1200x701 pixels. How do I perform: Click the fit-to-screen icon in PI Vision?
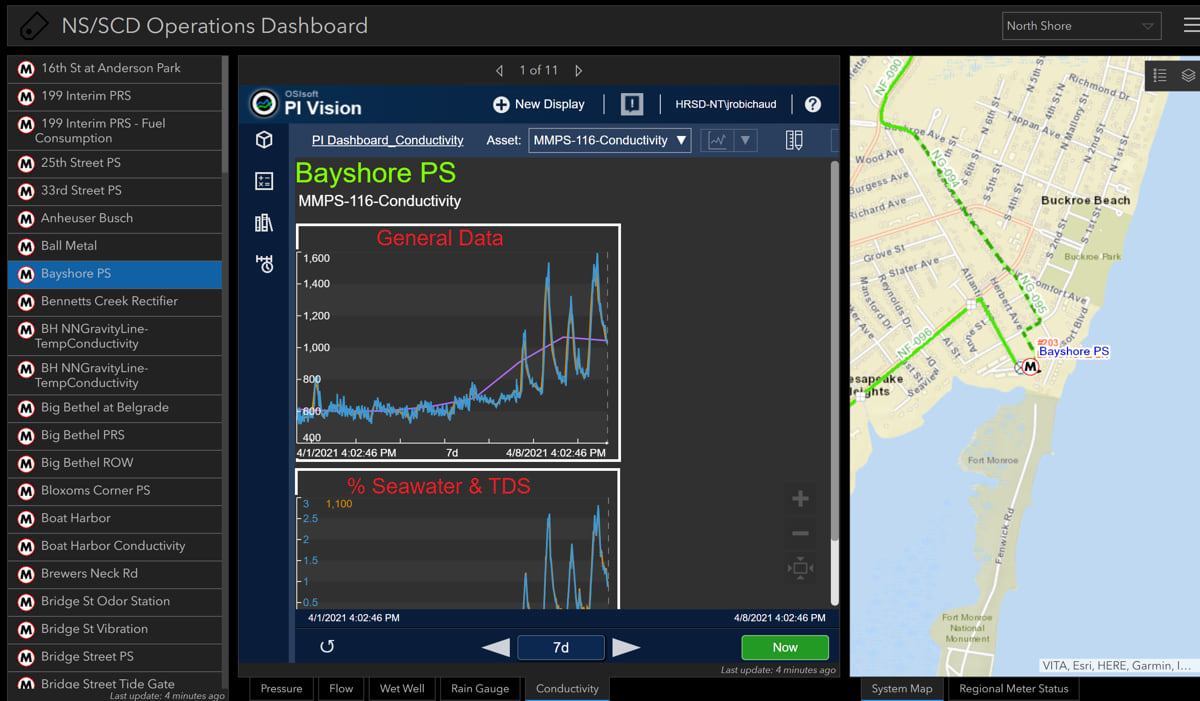[800, 569]
